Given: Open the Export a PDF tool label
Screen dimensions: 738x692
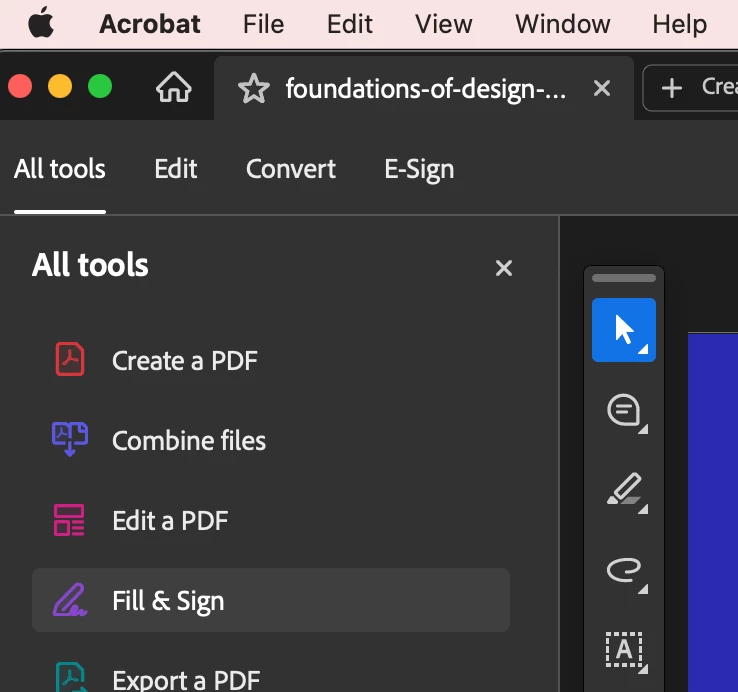Looking at the screenshot, I should coord(186,681).
